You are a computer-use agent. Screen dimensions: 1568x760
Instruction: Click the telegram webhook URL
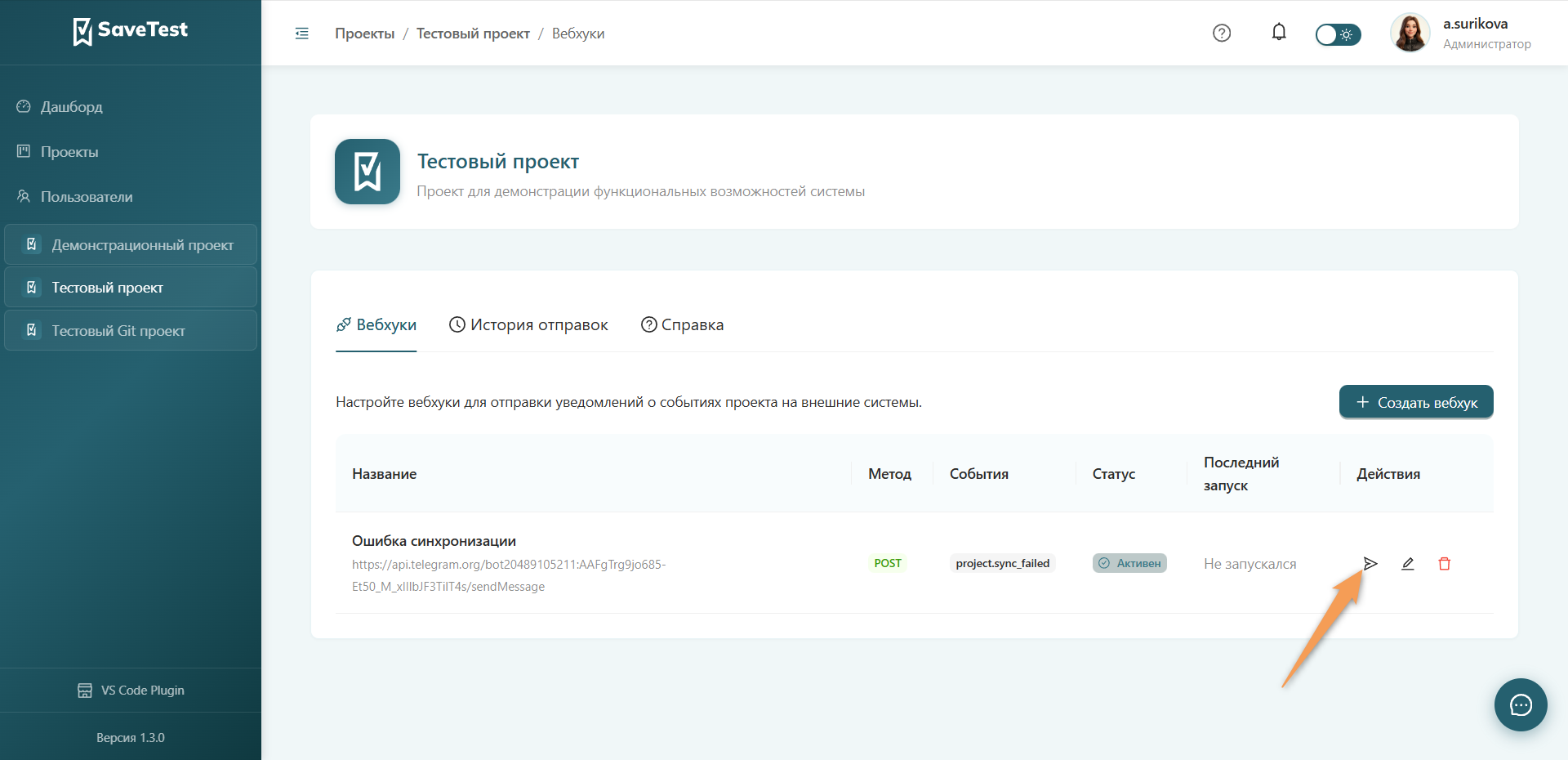click(x=509, y=575)
